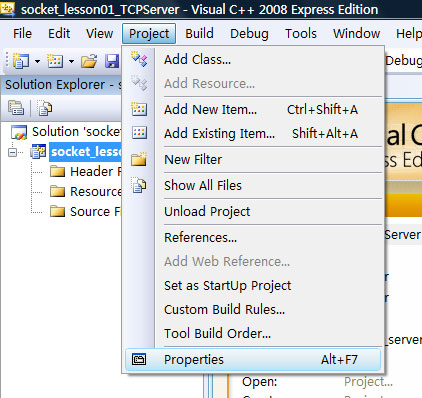
Task: Click the Resource Files folder icon
Action: (57, 192)
